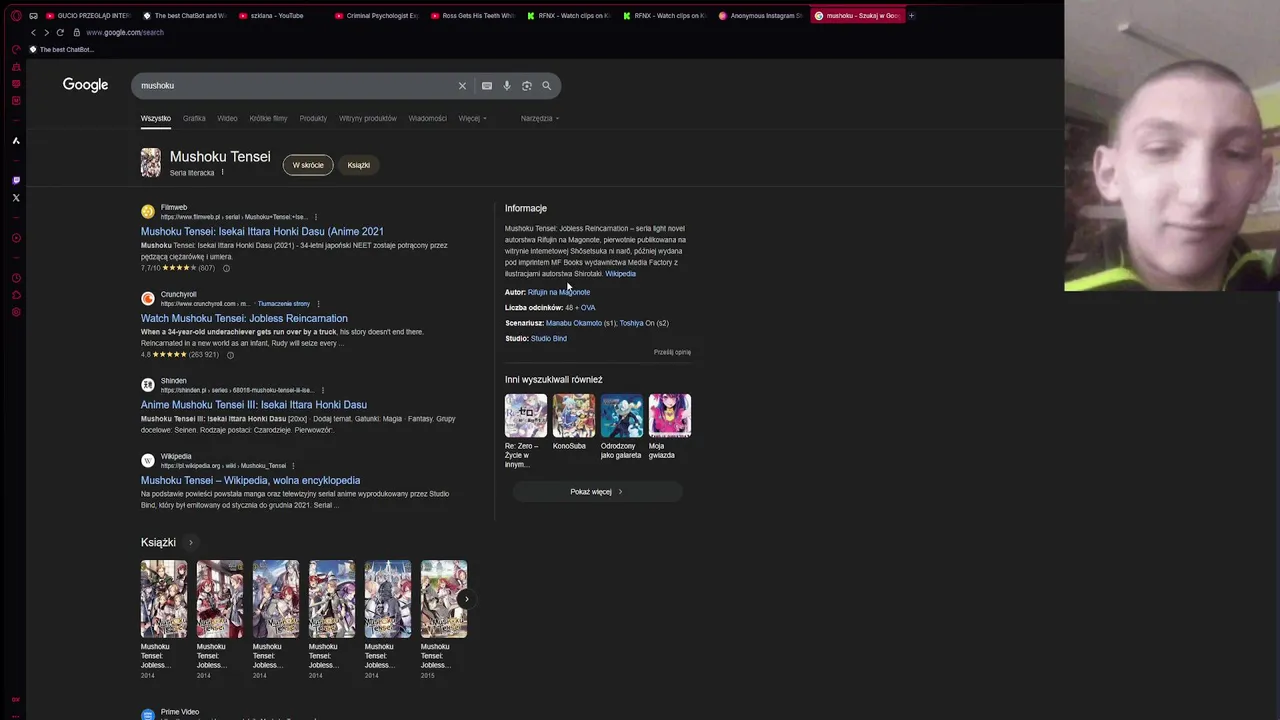The image size is (1280, 720).
Task: Click Tłumaczenie strony under Crunchyroll
Action: (283, 304)
